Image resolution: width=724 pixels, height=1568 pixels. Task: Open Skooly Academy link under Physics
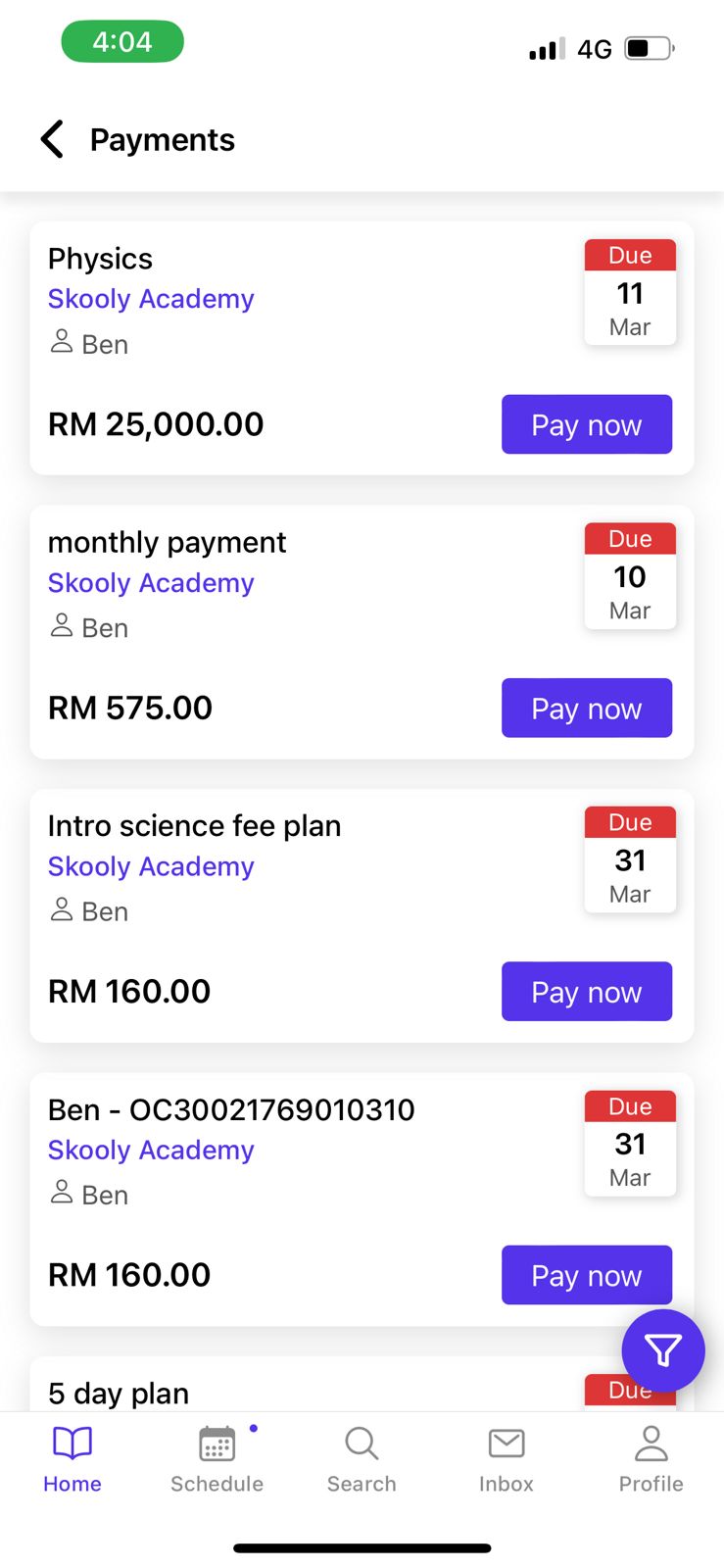tap(151, 299)
